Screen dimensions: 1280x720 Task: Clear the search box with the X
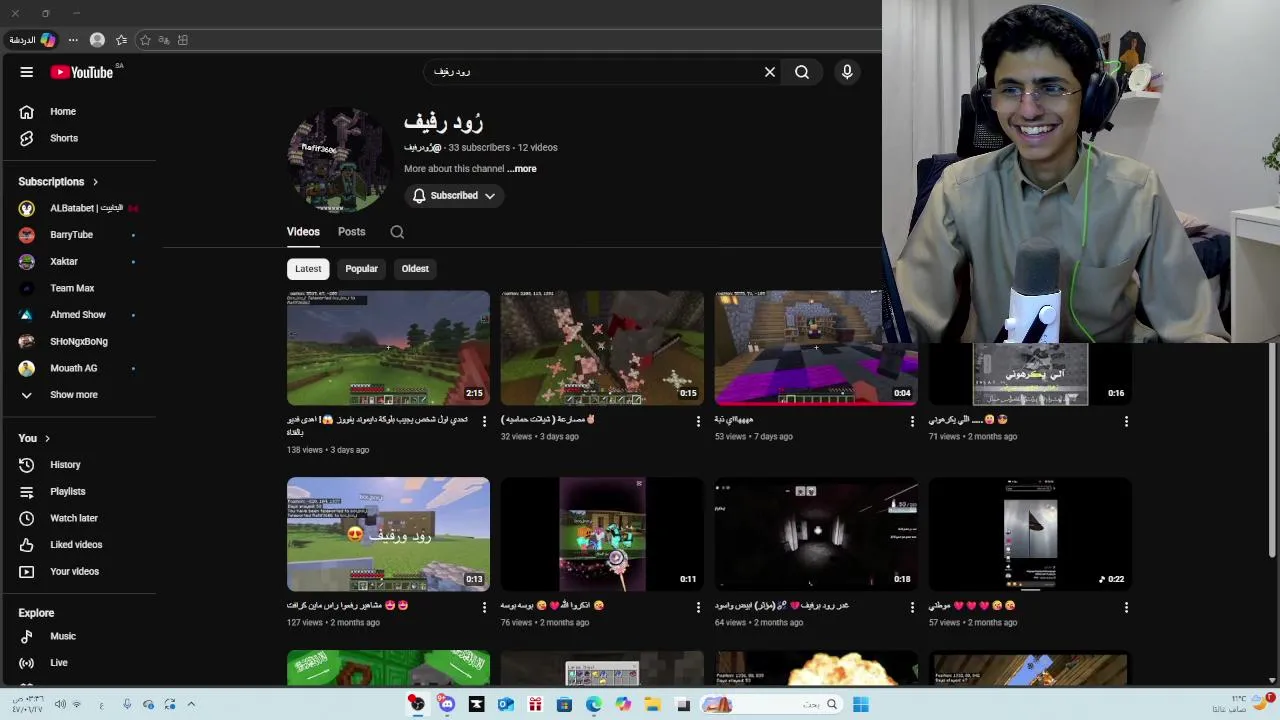[x=770, y=72]
